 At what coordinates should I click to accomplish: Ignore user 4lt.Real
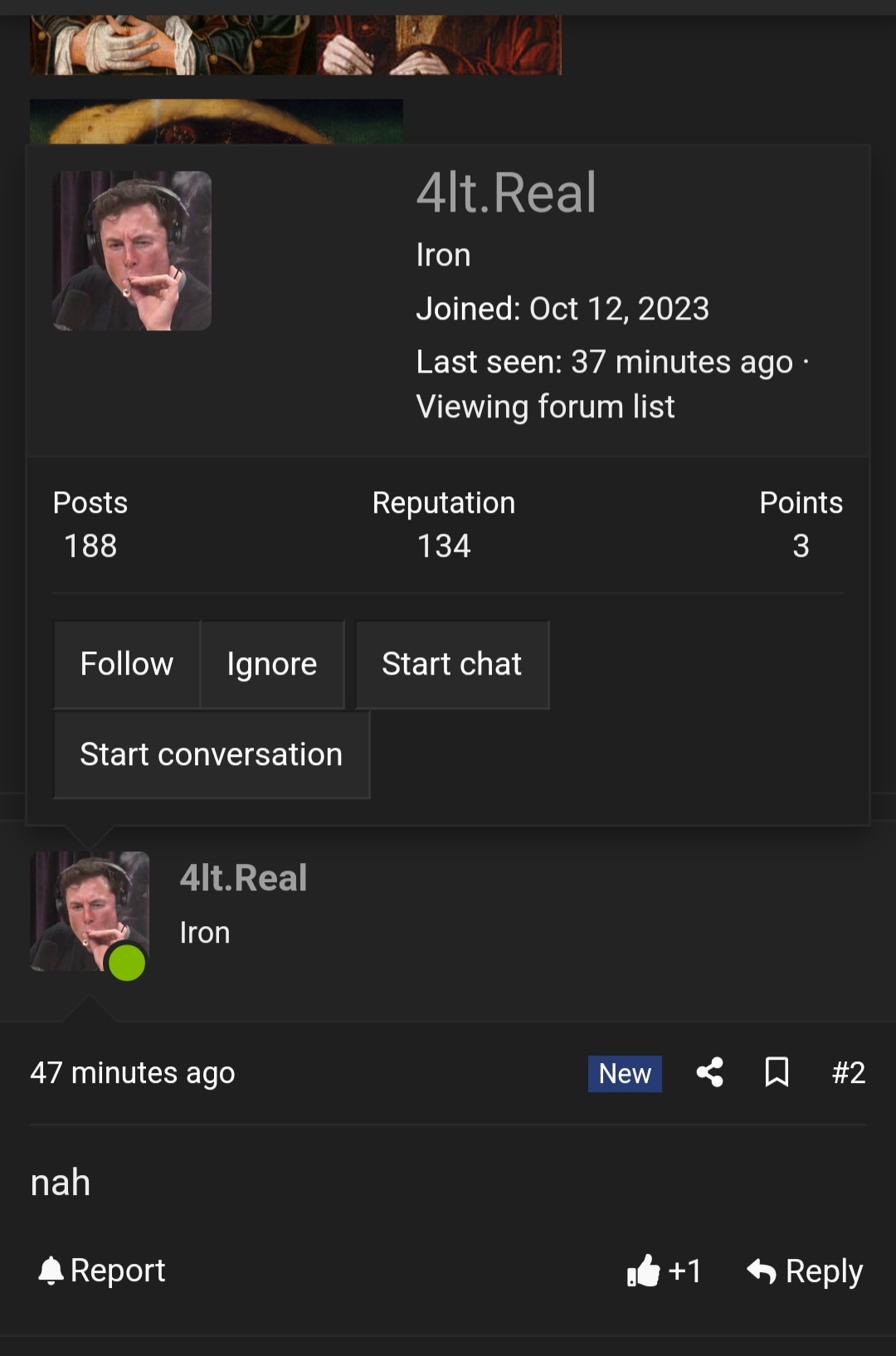(272, 664)
